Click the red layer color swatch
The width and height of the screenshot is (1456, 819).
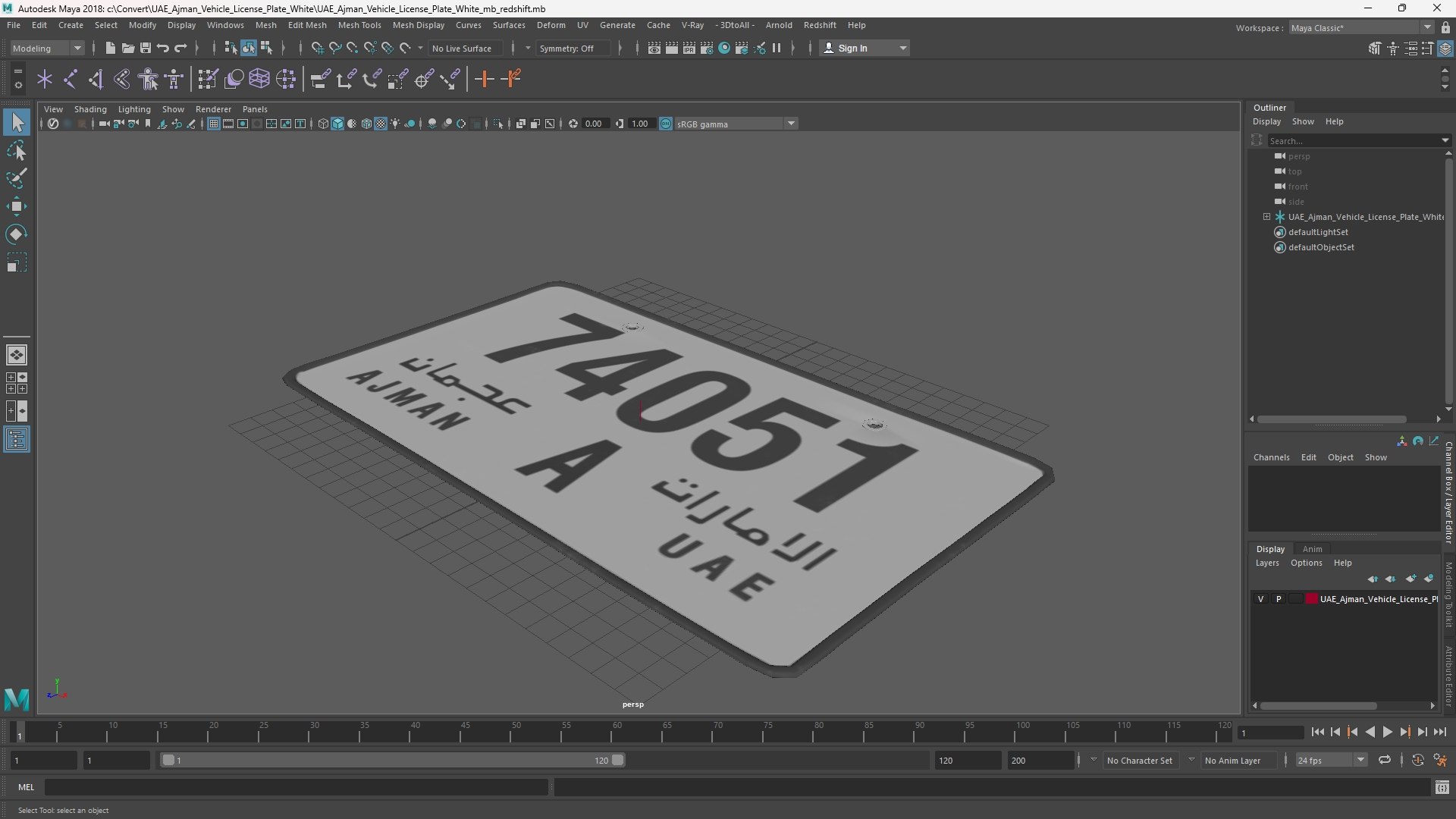[x=1312, y=599]
